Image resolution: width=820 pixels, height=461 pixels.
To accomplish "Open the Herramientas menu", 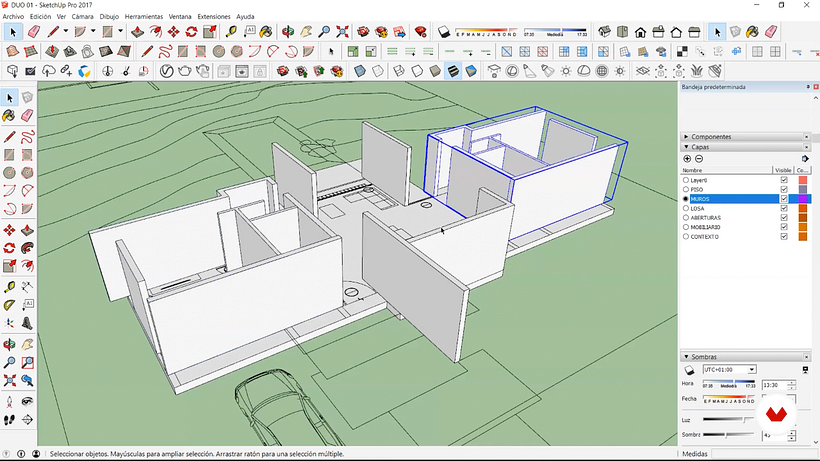I will coord(144,17).
